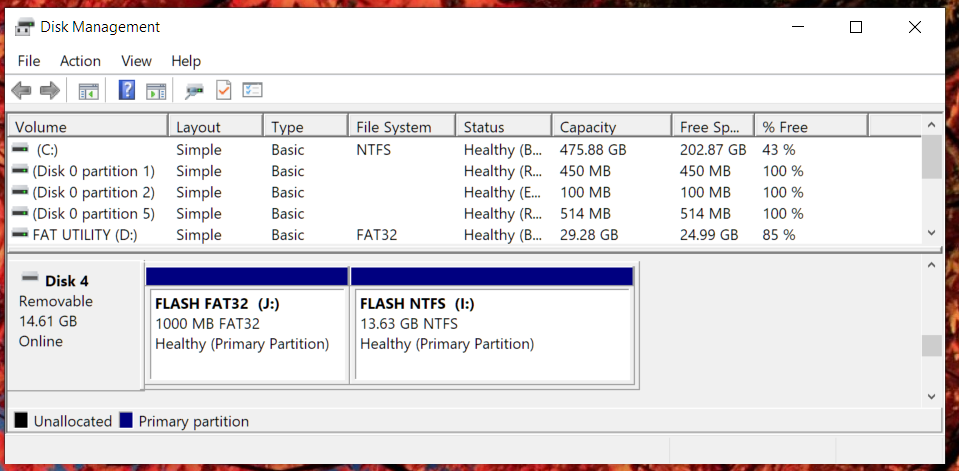959x471 pixels.
Task: Click the Properties checkmark toolbar icon
Action: pyautogui.click(x=224, y=91)
